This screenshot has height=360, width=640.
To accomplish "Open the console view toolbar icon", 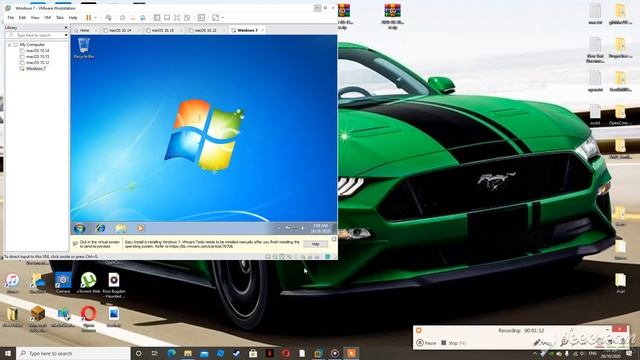I will tap(201, 18).
